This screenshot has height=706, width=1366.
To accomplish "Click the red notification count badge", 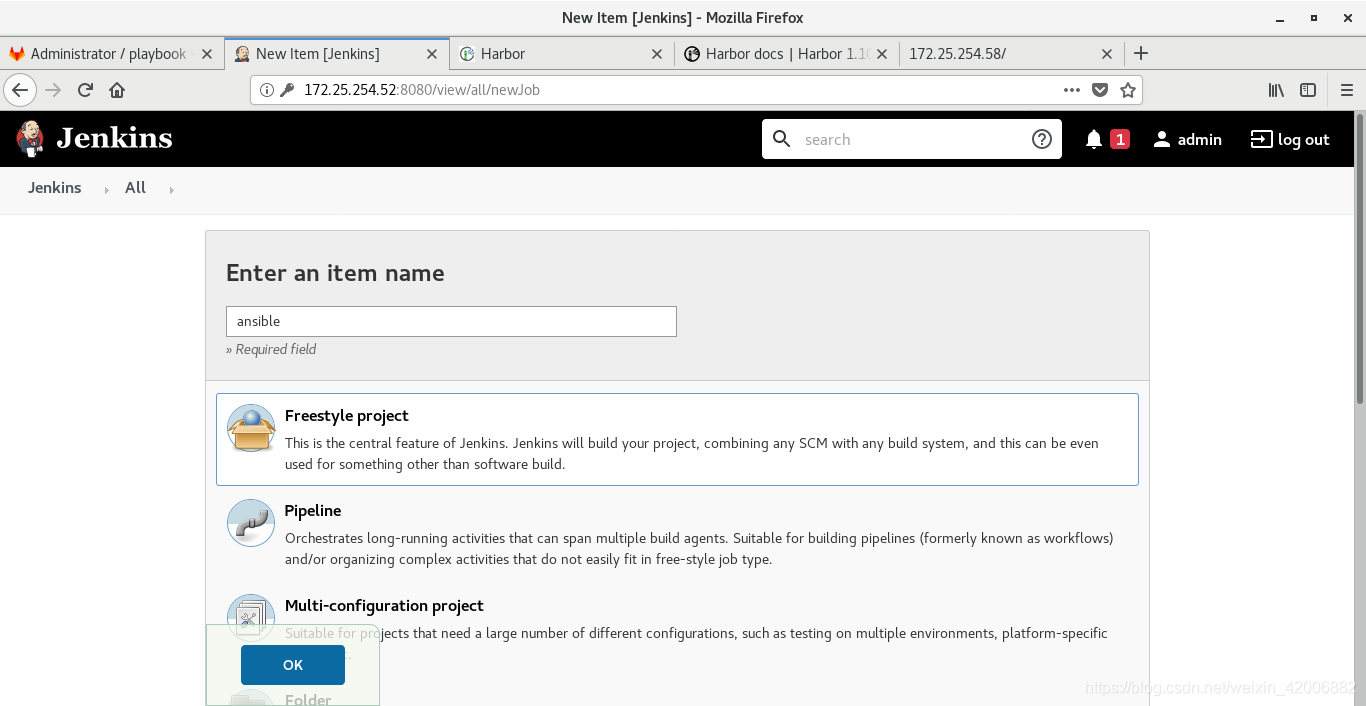I will point(1120,139).
